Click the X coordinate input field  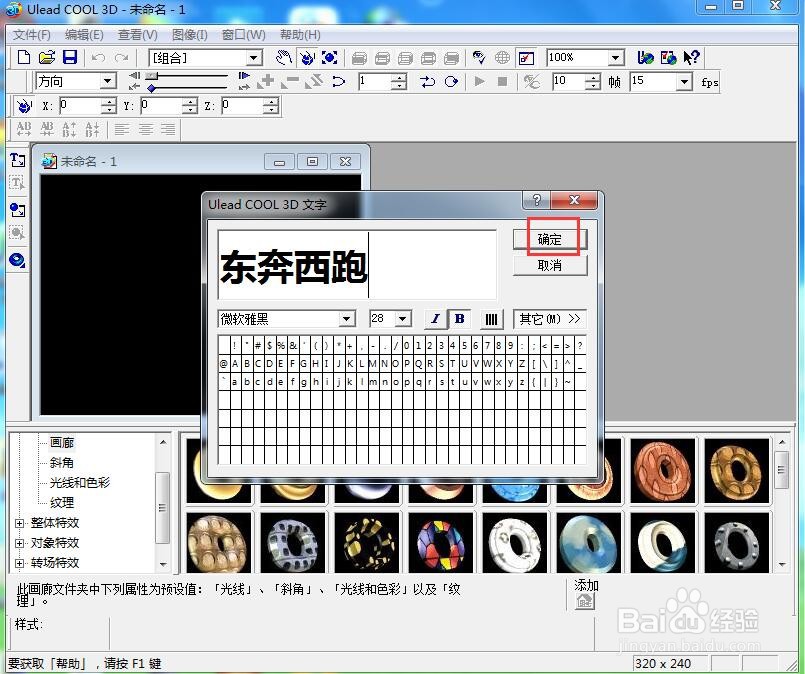(80, 106)
